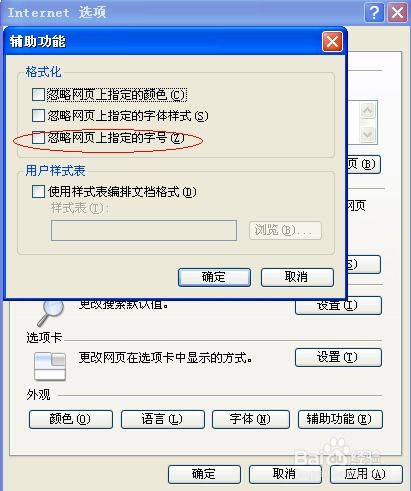Open the 语言(L) settings
This screenshot has width=411, height=491.
[x=162, y=419]
